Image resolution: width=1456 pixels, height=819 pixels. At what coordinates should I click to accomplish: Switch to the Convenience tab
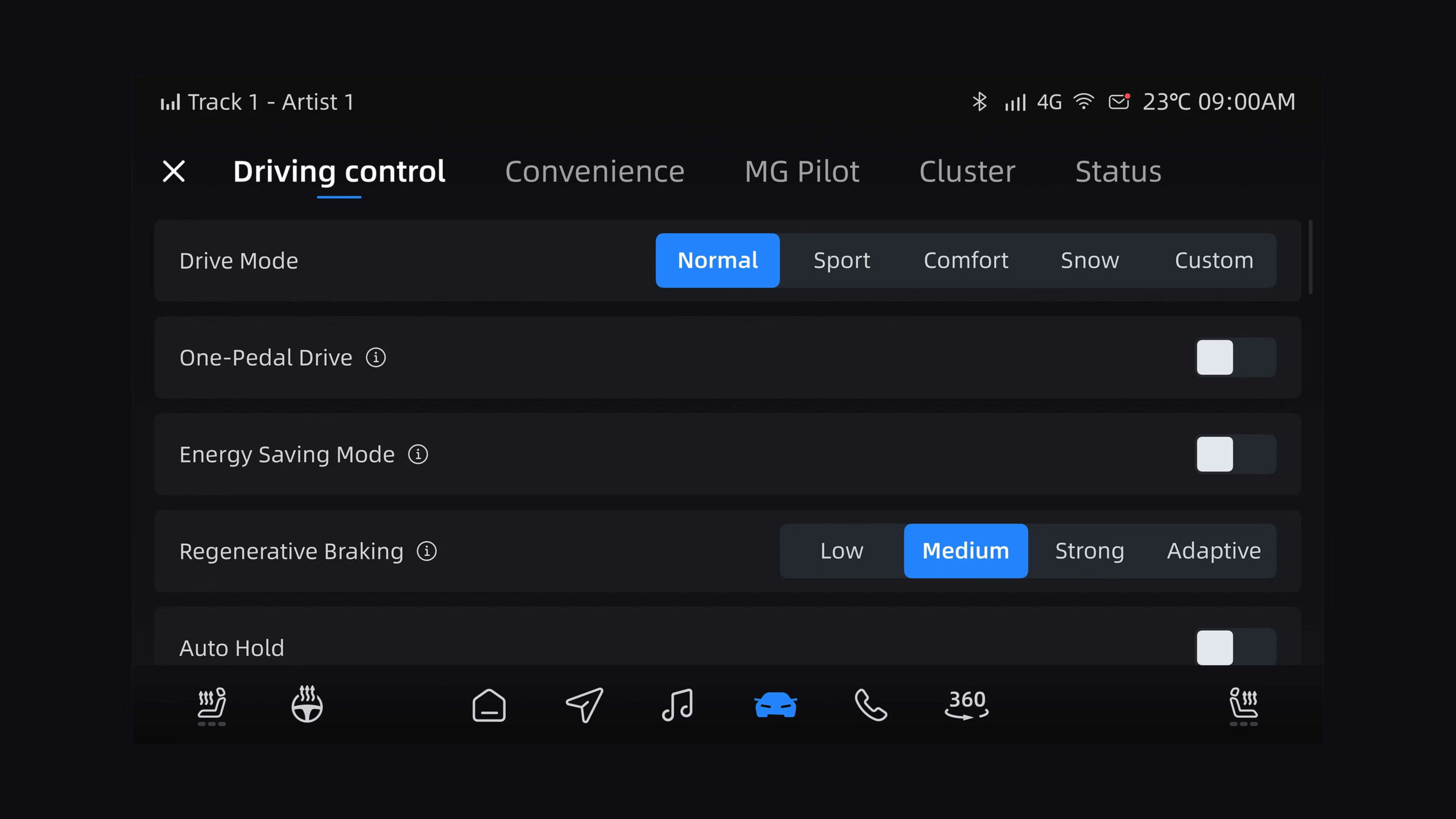tap(594, 171)
